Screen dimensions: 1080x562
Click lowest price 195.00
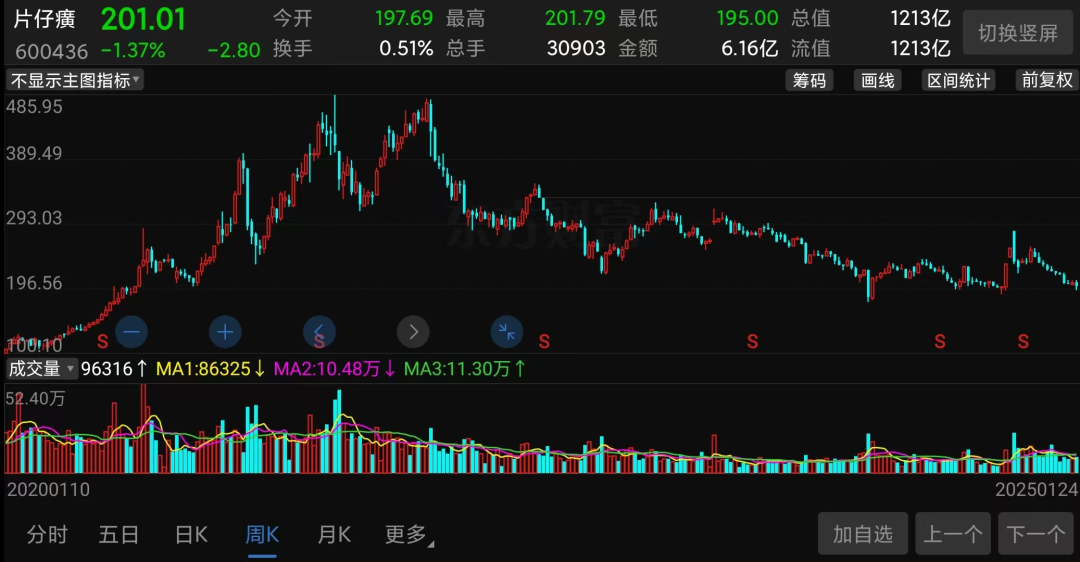(x=747, y=18)
